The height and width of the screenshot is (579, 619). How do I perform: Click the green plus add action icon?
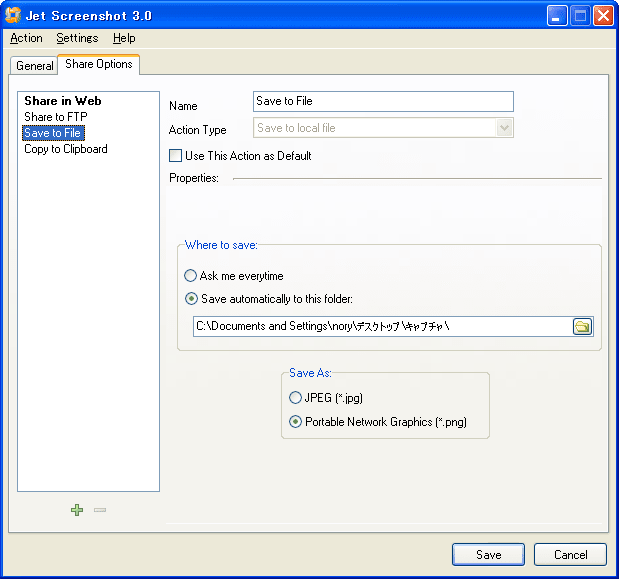(77, 510)
